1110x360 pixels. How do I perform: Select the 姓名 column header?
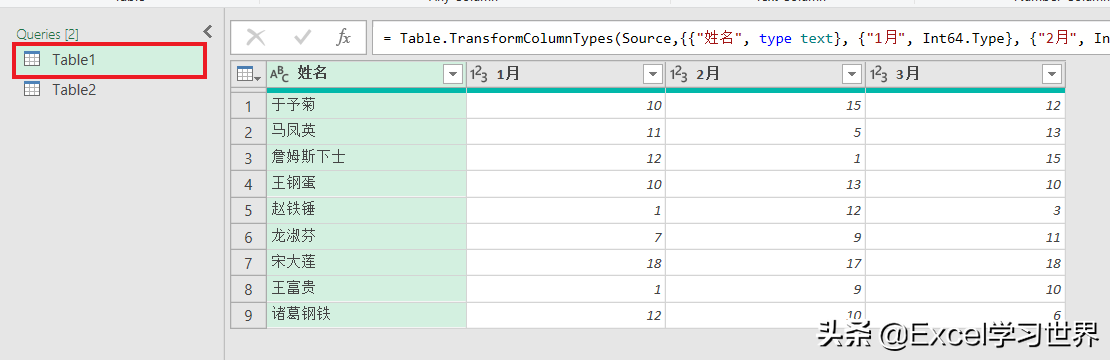click(x=366, y=74)
